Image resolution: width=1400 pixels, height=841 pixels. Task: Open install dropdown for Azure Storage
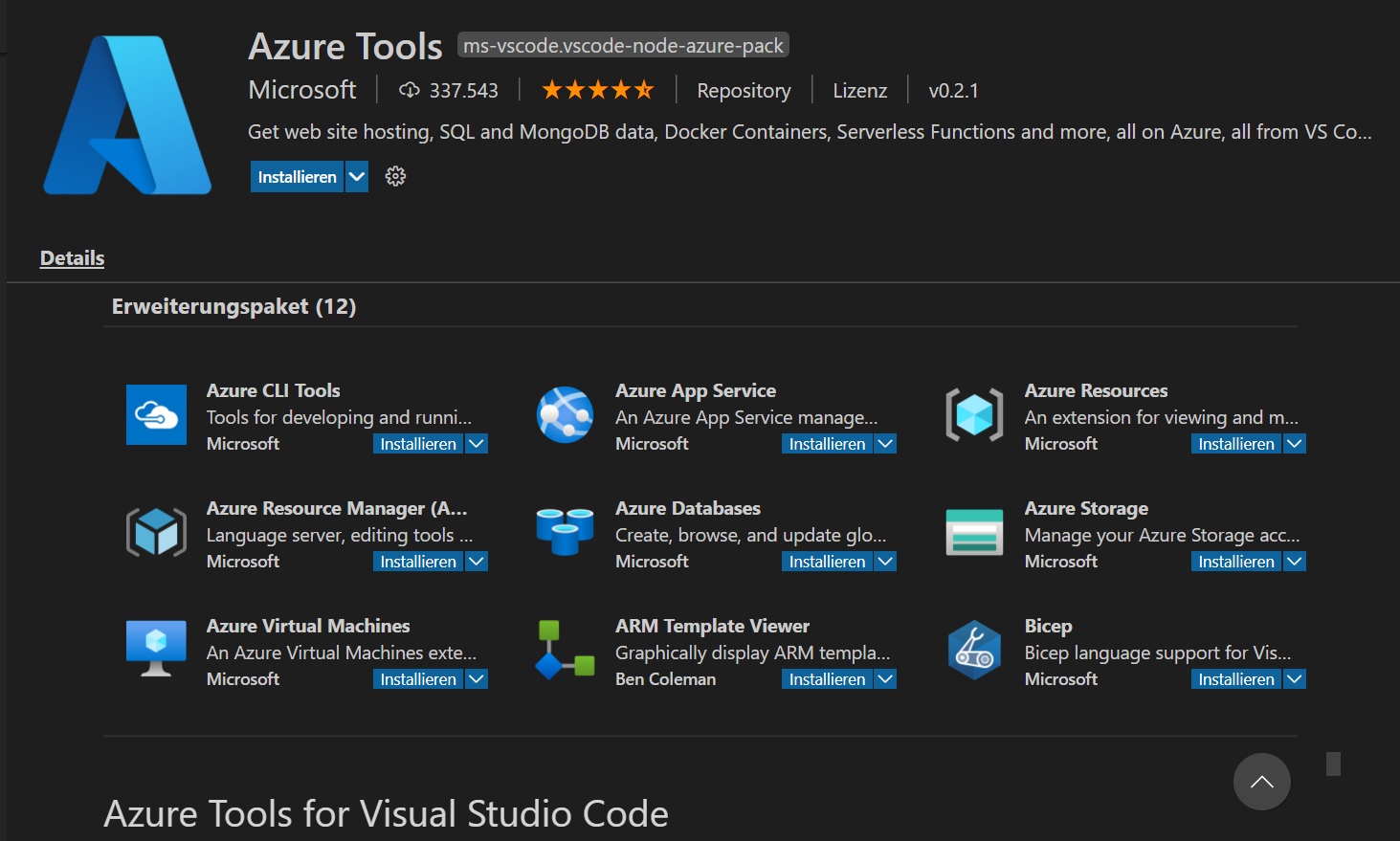tap(1295, 562)
